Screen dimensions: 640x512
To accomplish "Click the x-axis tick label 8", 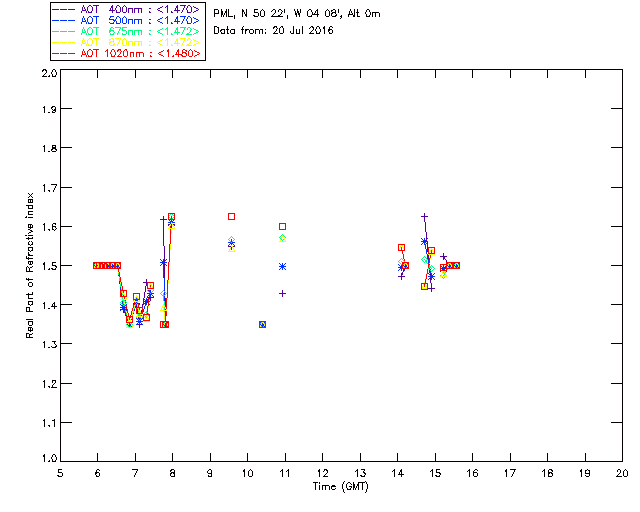I will pyautogui.click(x=172, y=473).
